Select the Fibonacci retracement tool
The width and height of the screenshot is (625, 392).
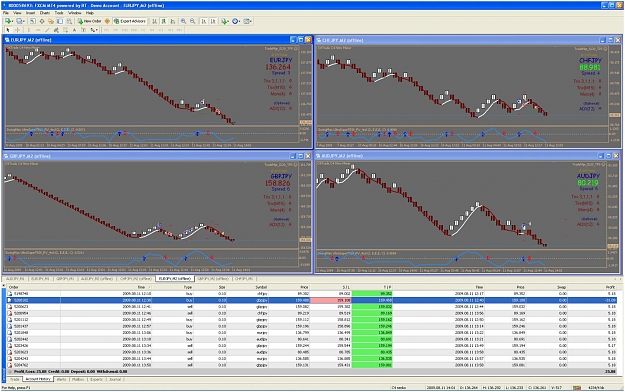(65, 30)
